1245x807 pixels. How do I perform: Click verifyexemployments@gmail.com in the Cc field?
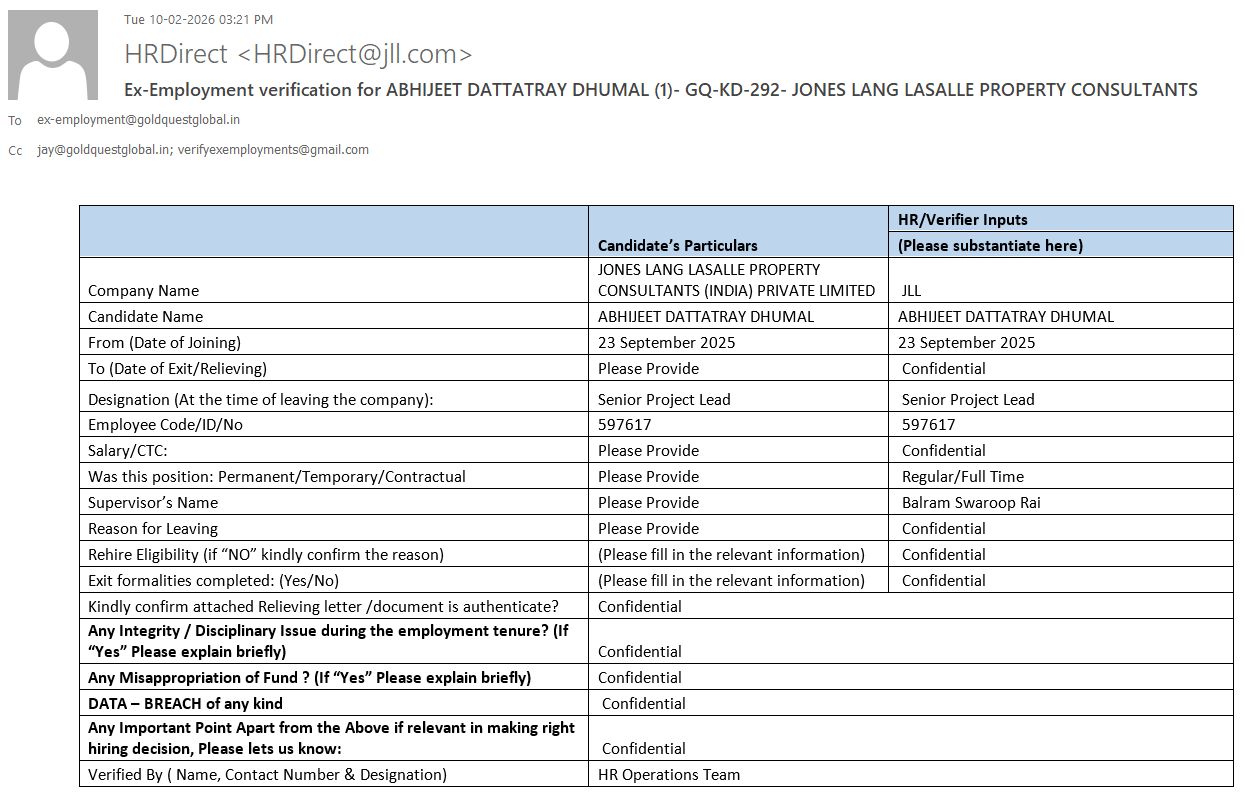(x=273, y=150)
